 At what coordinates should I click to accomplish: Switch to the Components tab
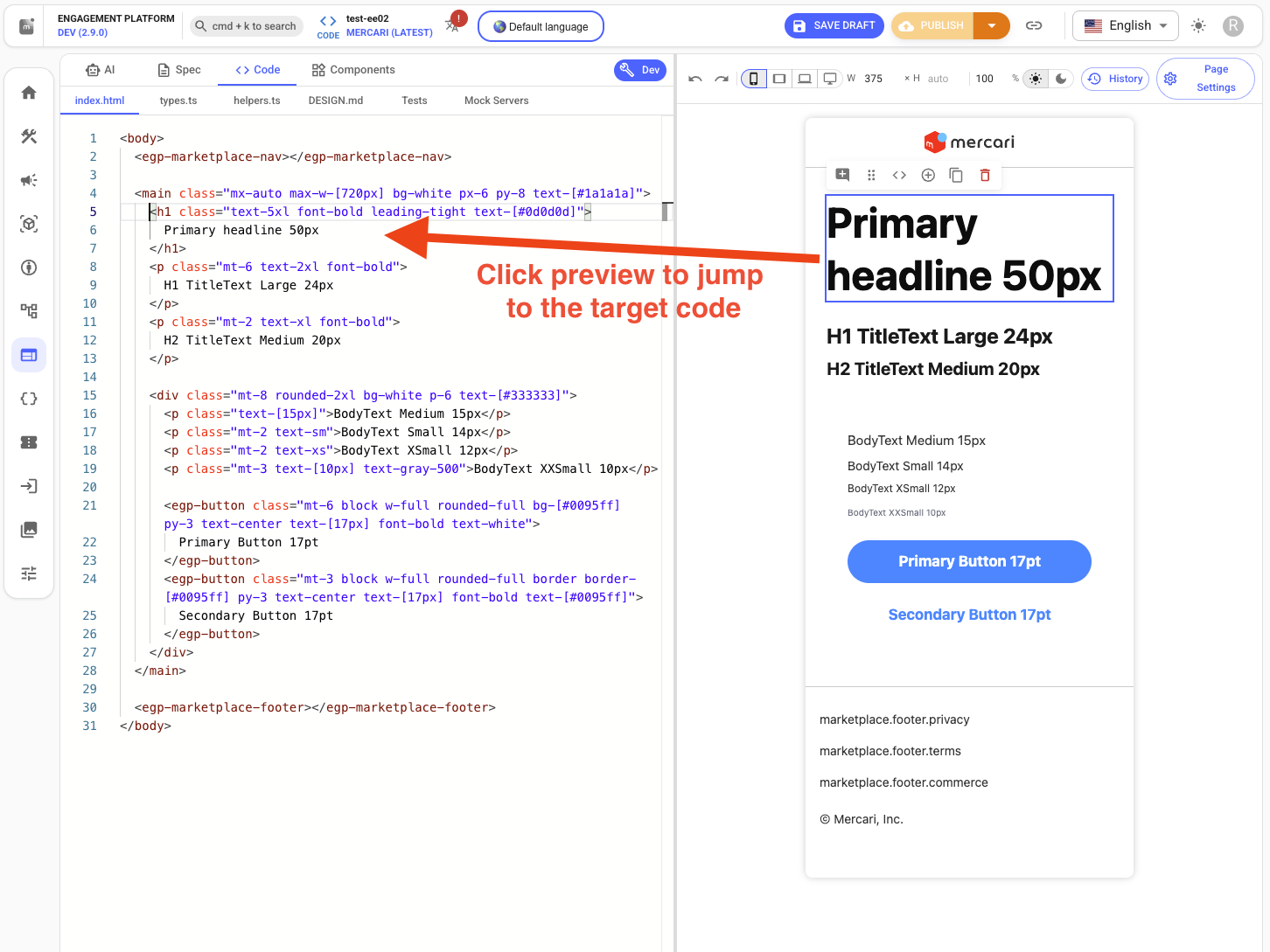353,70
